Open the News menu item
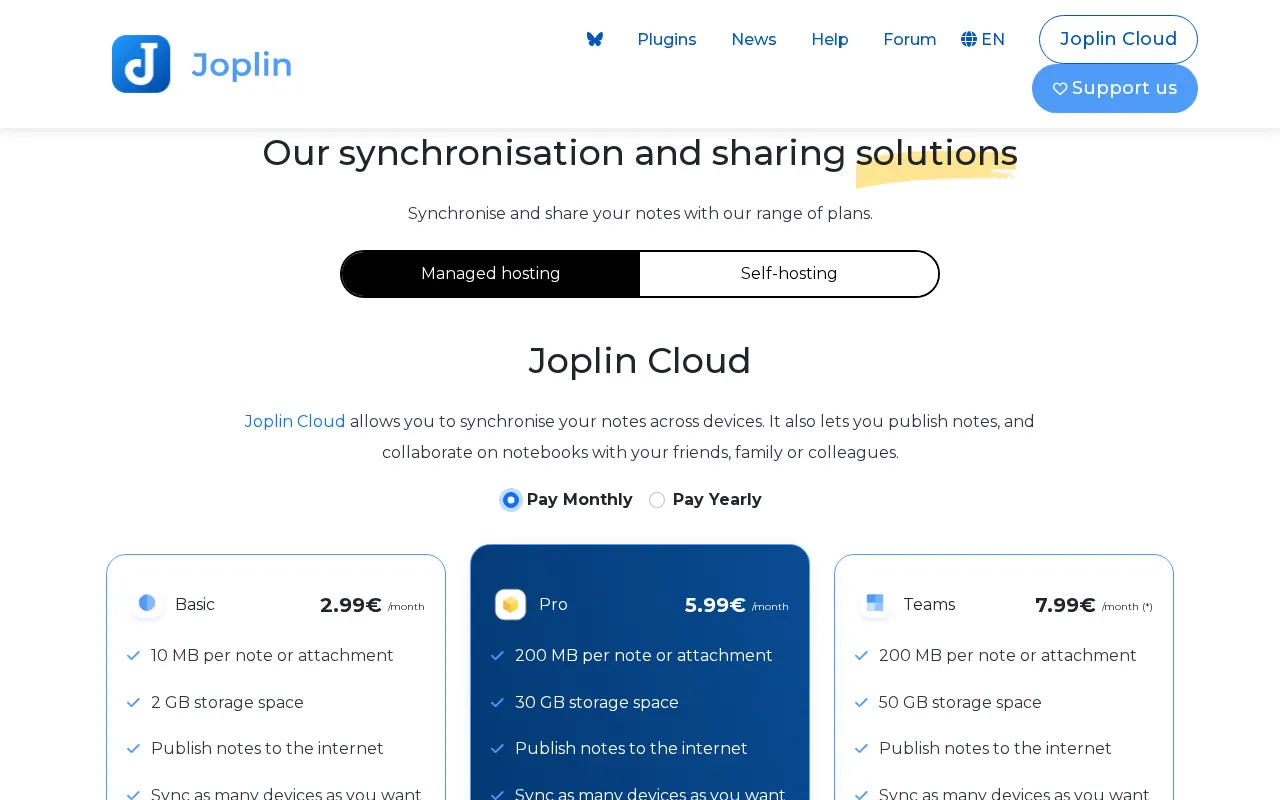The height and width of the screenshot is (800, 1280). (x=754, y=39)
